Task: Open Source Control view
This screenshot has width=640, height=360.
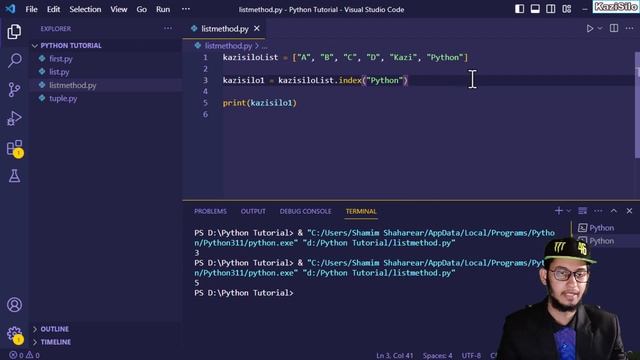Action: coord(14,89)
